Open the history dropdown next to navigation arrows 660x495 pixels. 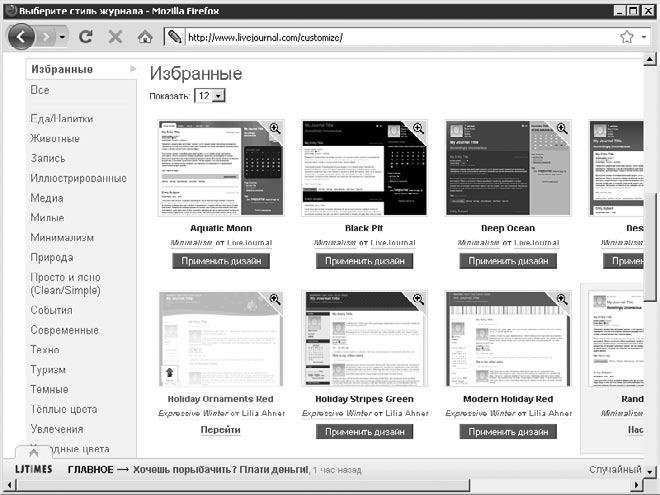tap(62, 37)
